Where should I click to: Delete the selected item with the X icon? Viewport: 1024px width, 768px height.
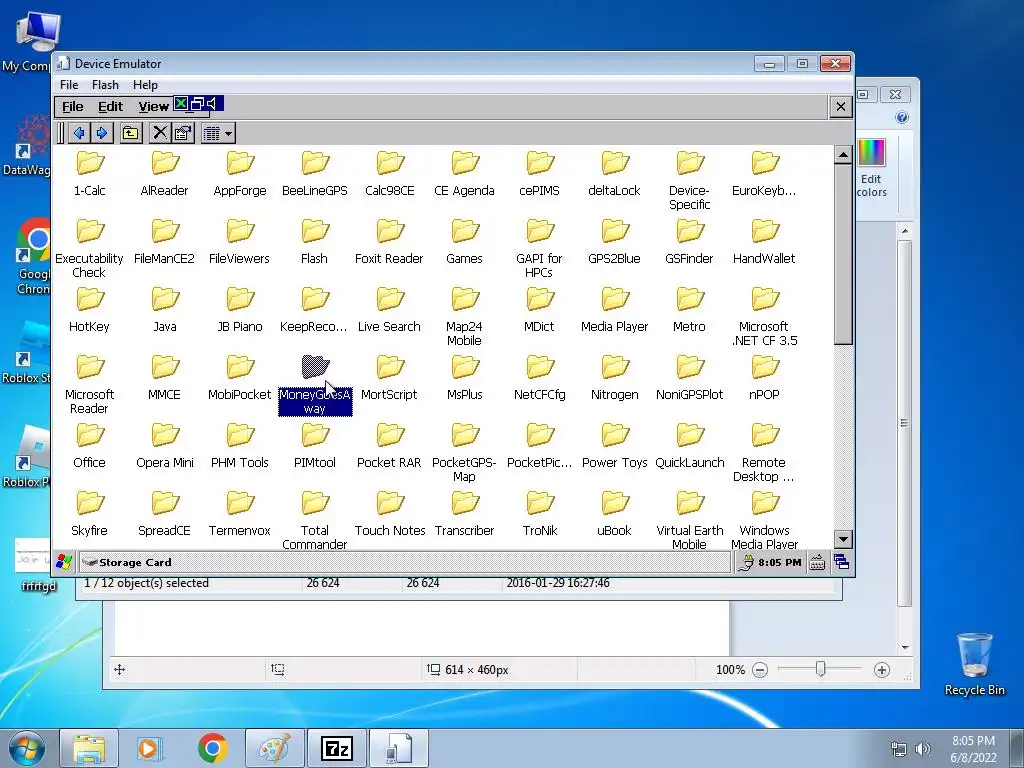pyautogui.click(x=159, y=133)
